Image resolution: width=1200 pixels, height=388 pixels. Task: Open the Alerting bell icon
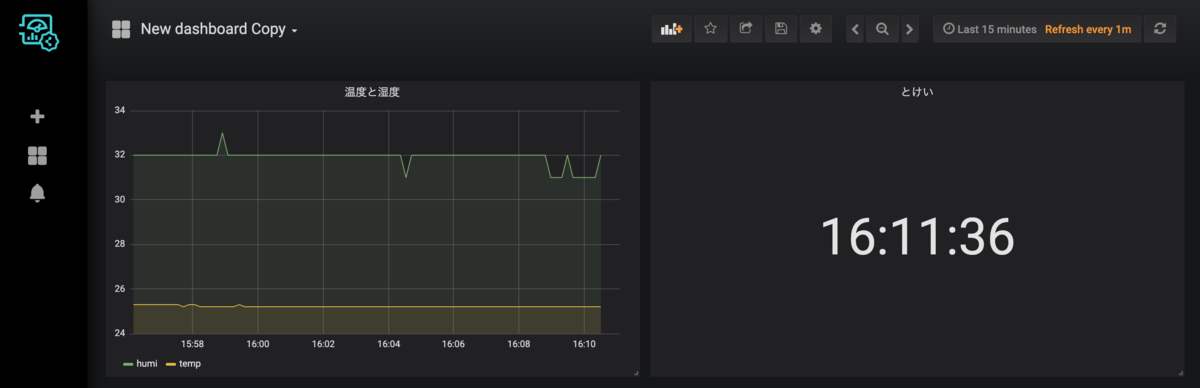pyautogui.click(x=37, y=193)
